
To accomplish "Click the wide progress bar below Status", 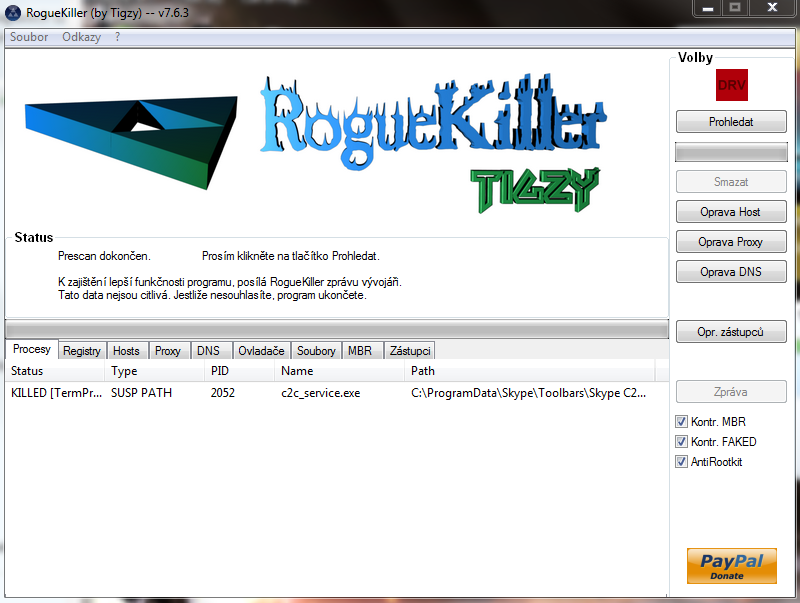I will coord(337,329).
